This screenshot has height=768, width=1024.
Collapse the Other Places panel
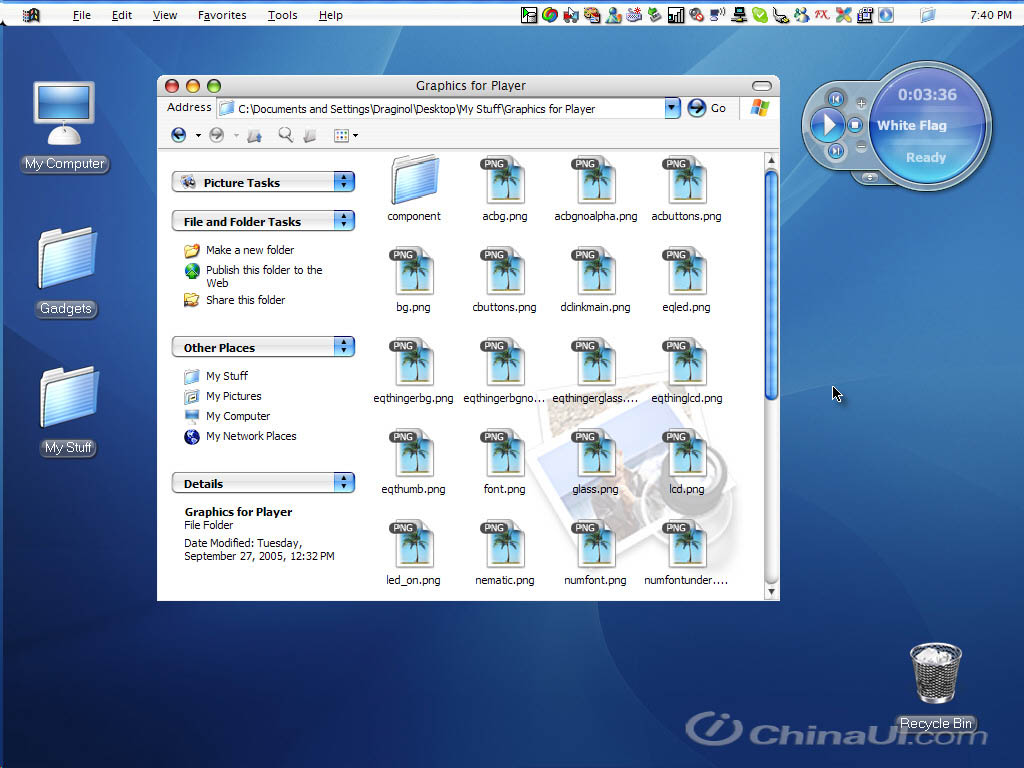pyautogui.click(x=344, y=347)
